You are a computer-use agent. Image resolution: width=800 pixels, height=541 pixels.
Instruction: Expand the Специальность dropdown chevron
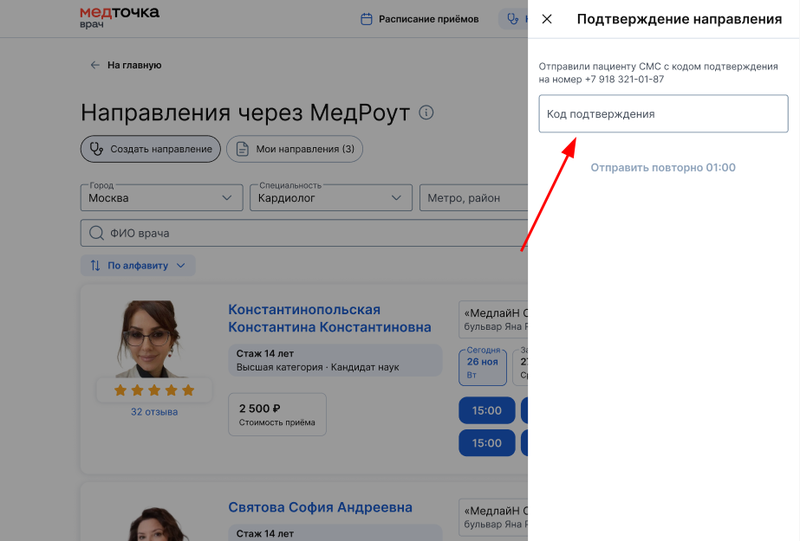(396, 198)
